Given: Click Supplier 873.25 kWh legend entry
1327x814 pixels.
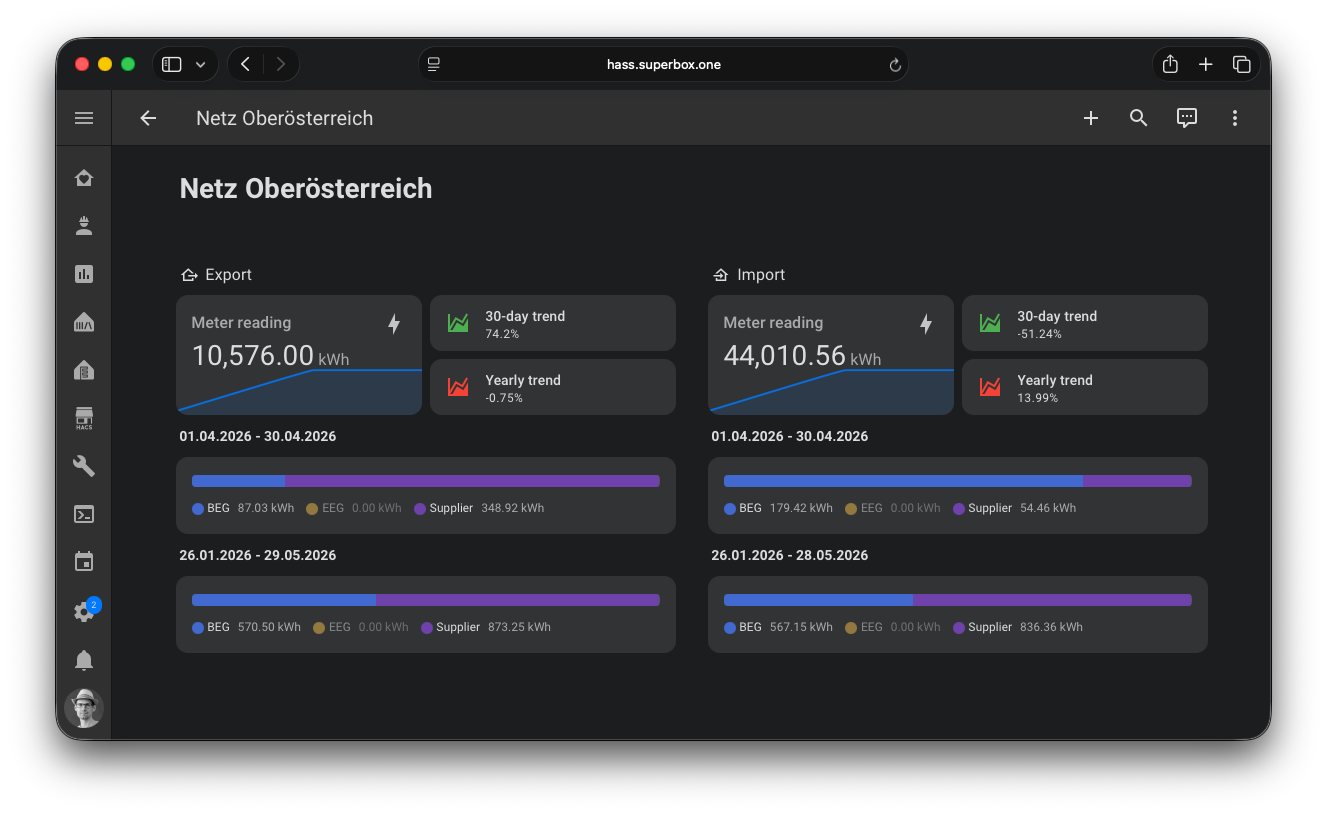Looking at the screenshot, I should (x=486, y=627).
